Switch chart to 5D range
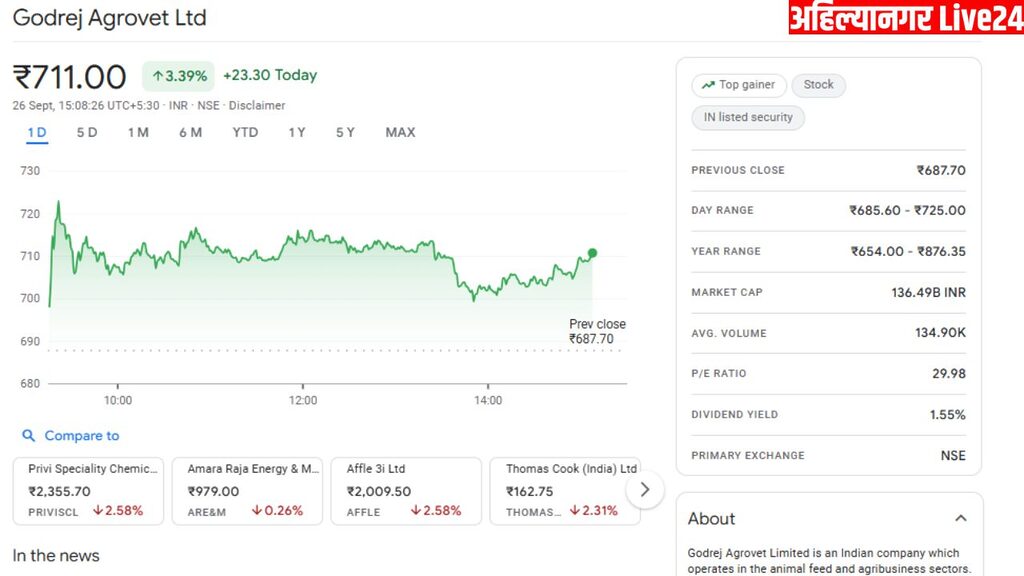Screen dimensions: 1024x576 click(87, 132)
